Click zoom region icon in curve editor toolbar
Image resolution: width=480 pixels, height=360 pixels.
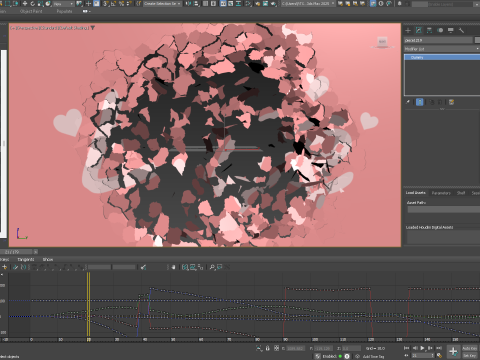pyautogui.click(x=220, y=267)
